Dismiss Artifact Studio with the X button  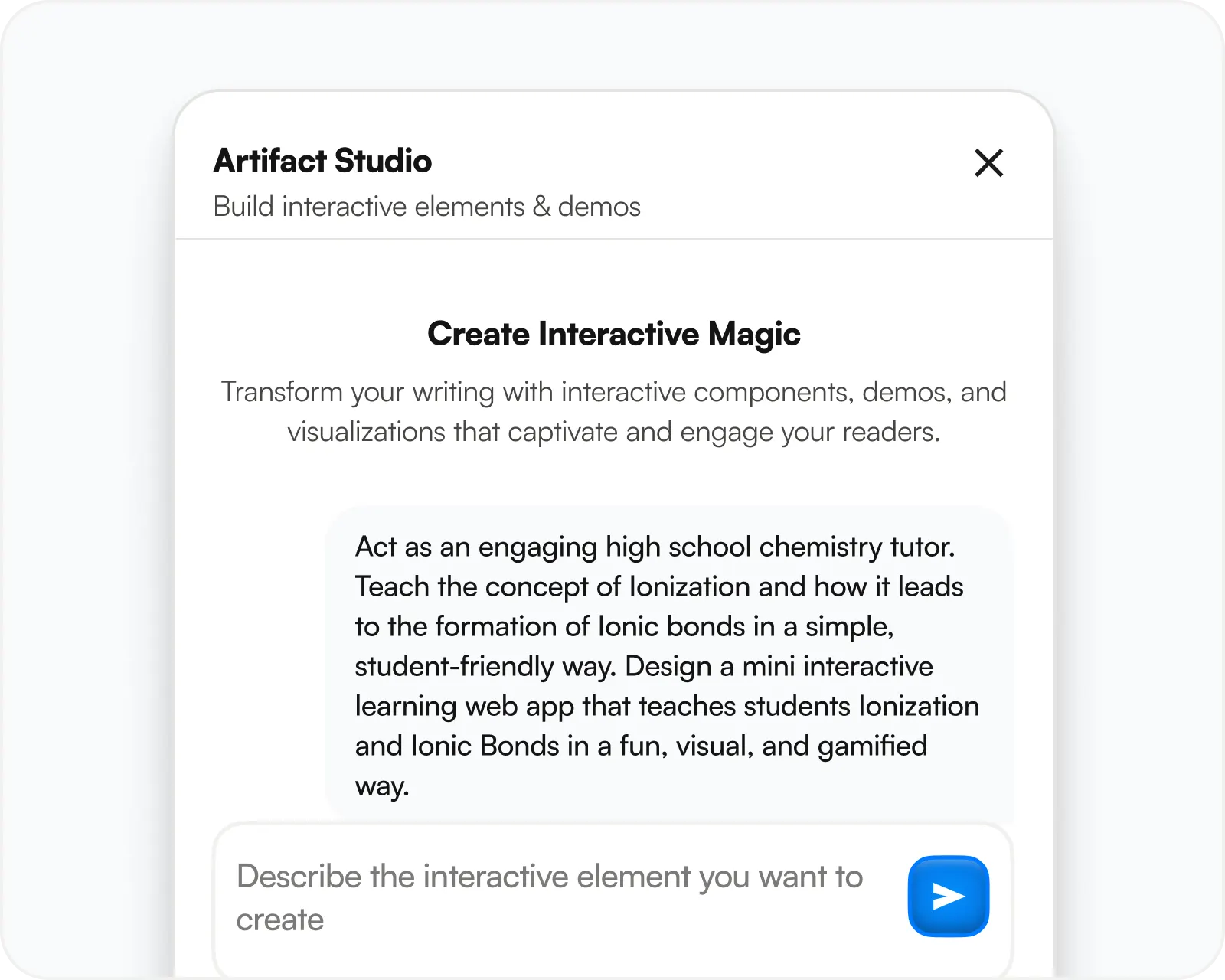tap(988, 163)
